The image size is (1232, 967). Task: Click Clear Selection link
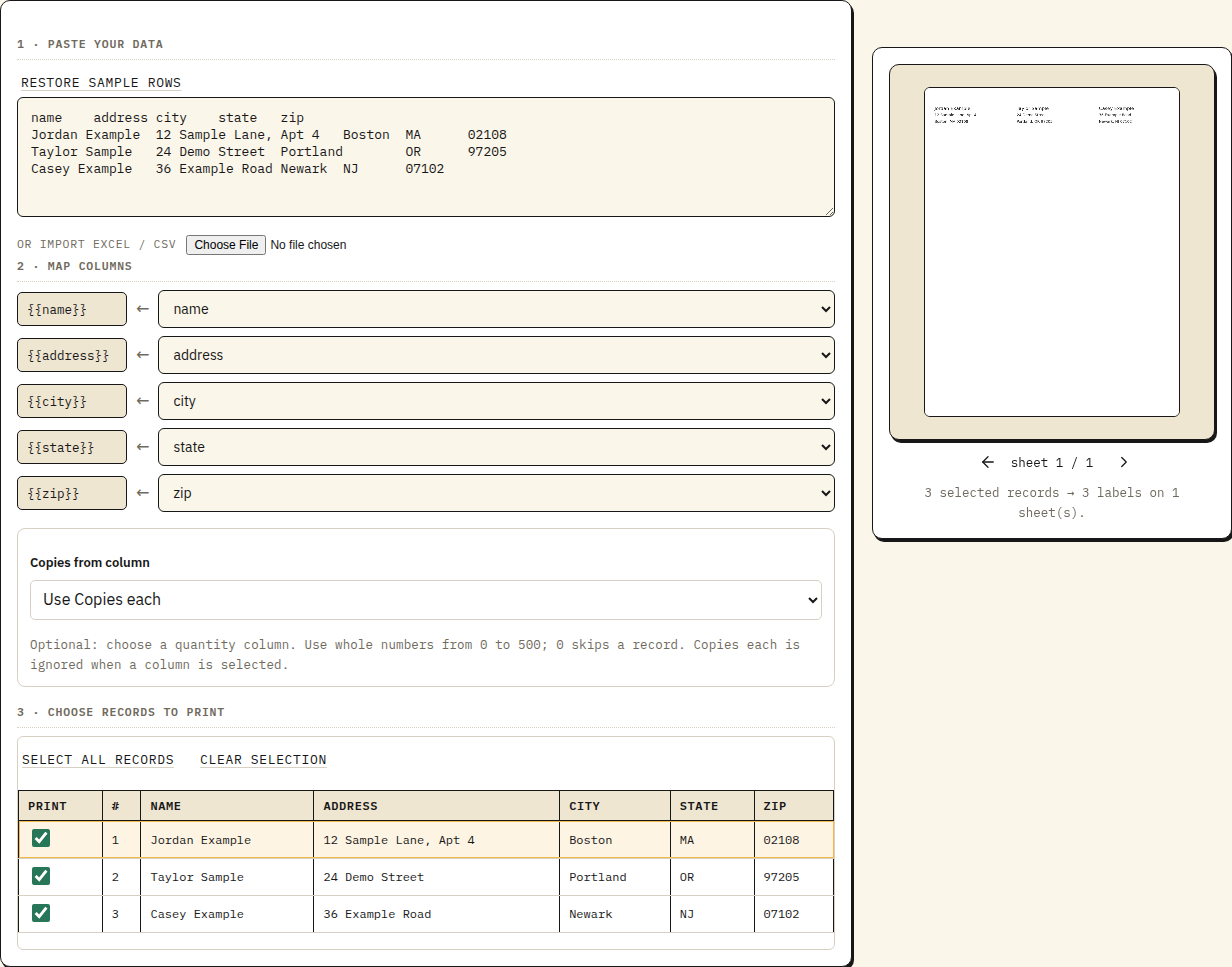point(263,760)
